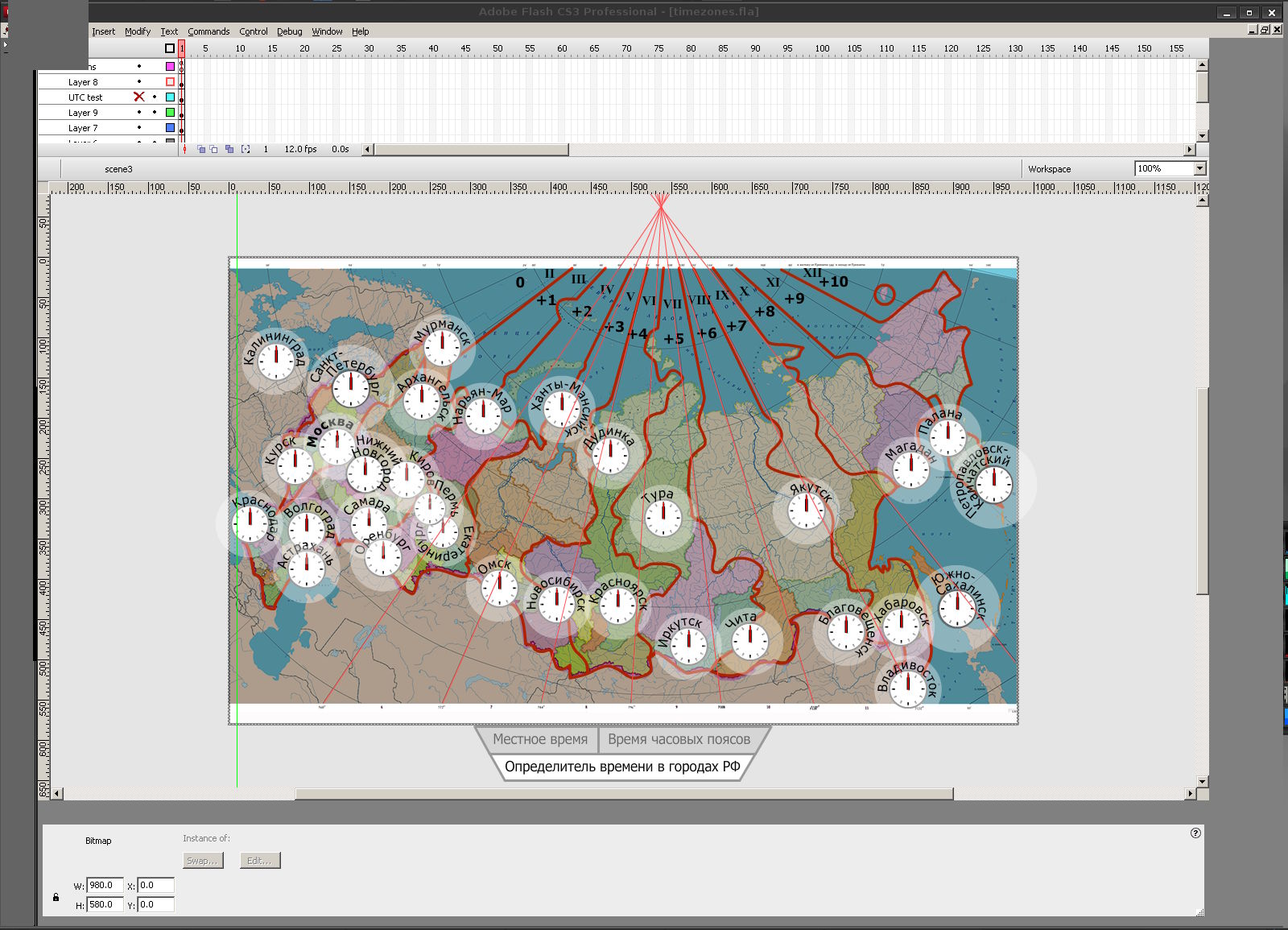
Task: Click the Swap... button
Action: tap(202, 861)
